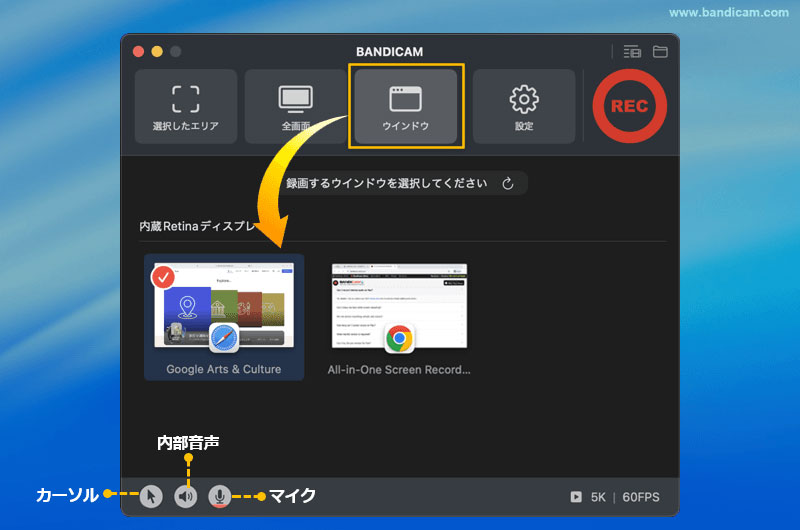Viewport: 800px width, 530px height.
Task: Minimize Bandicam with the yellow button
Action: click(157, 52)
